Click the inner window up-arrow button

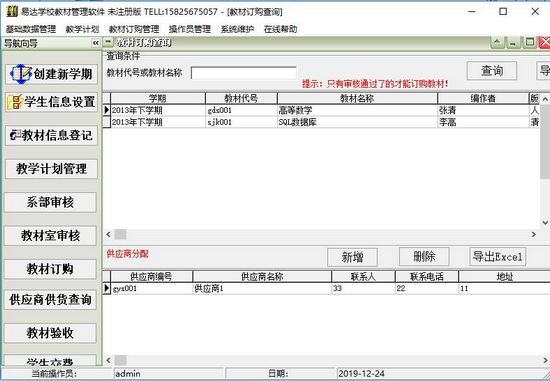(497, 42)
